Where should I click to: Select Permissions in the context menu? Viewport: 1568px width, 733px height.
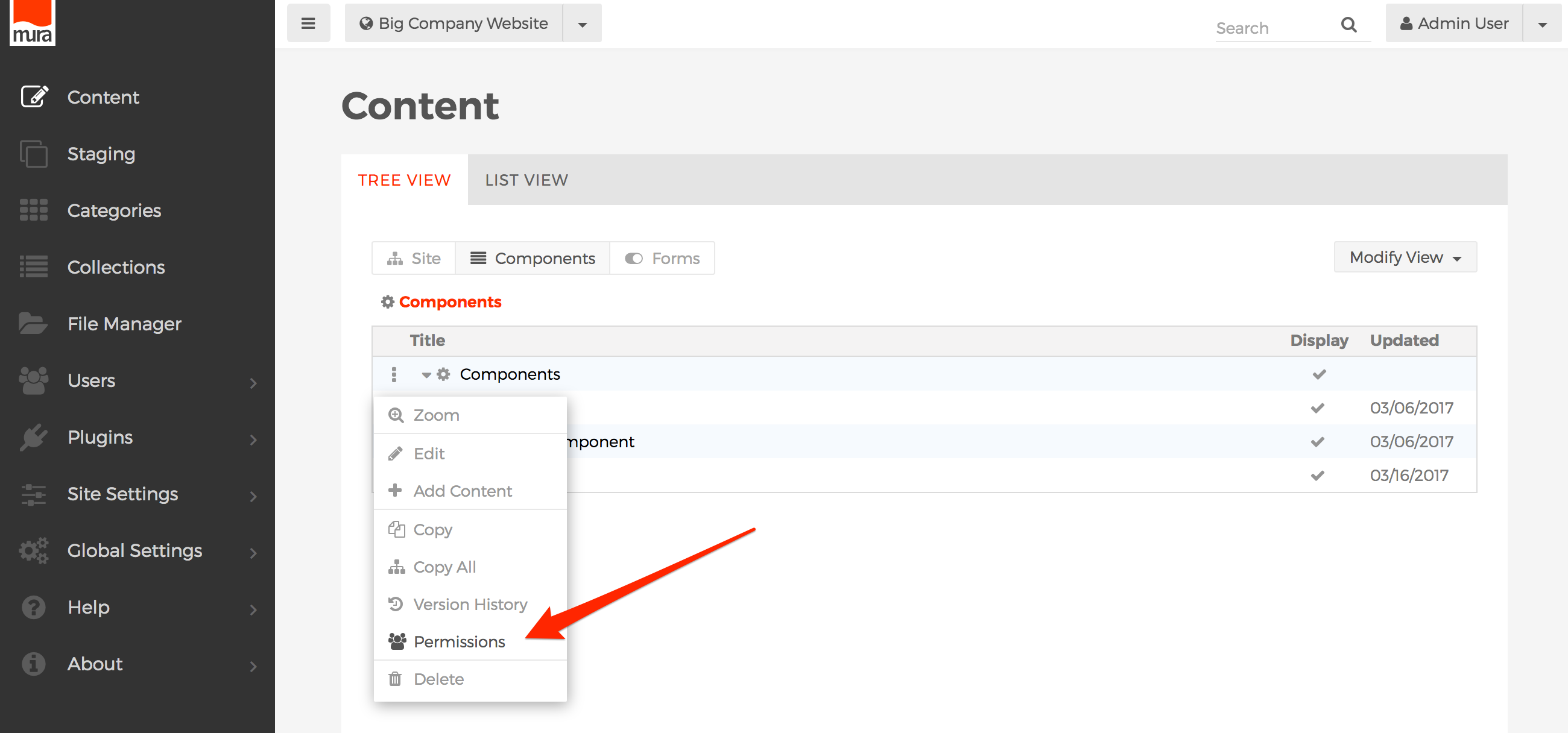[x=459, y=642]
